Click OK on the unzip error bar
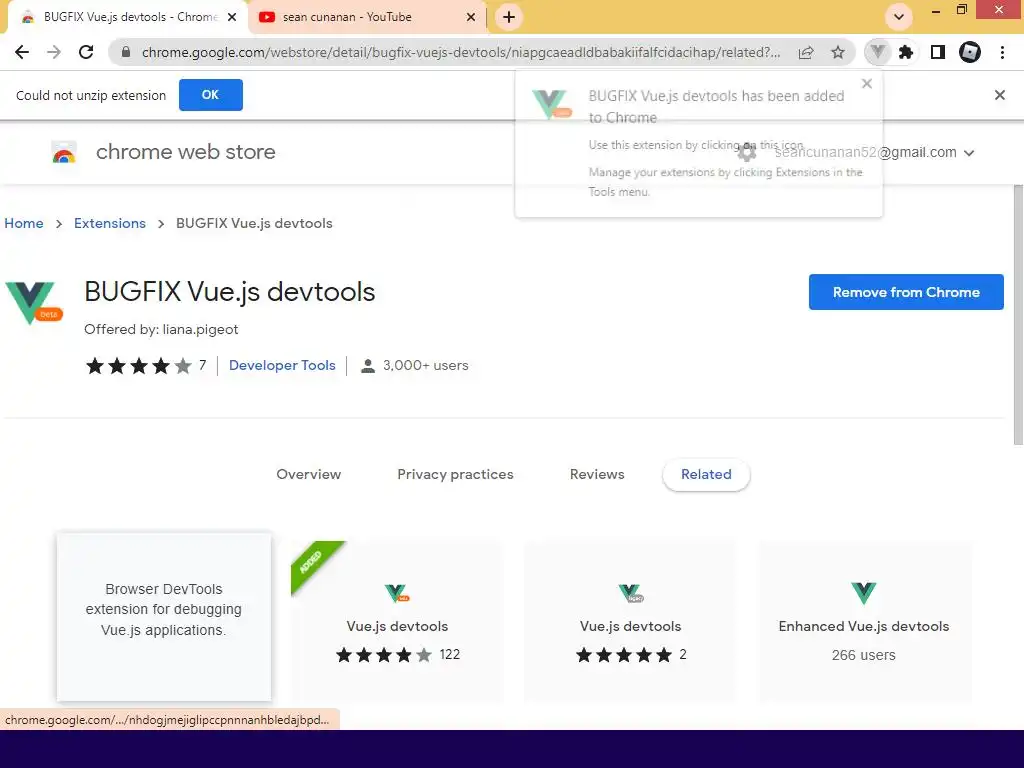This screenshot has height=768, width=1024. tap(210, 95)
